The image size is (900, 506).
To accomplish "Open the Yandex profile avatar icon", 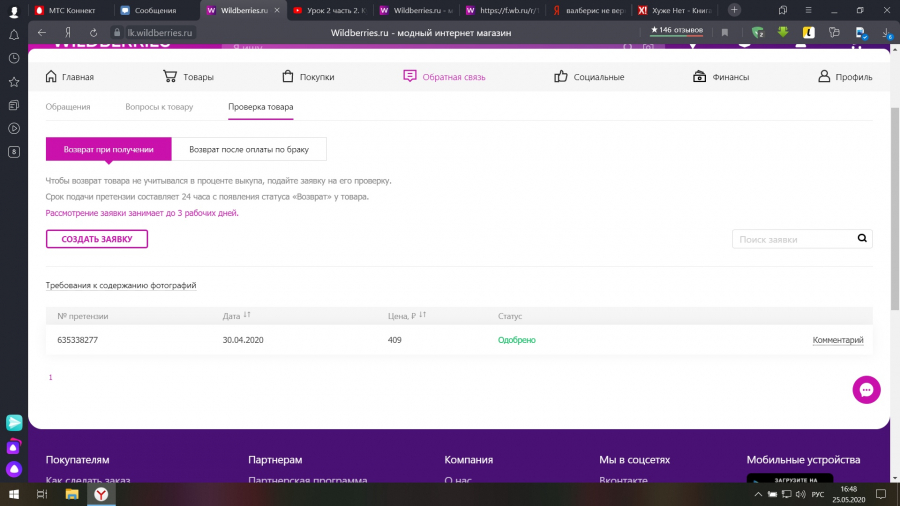I will pos(14,11).
